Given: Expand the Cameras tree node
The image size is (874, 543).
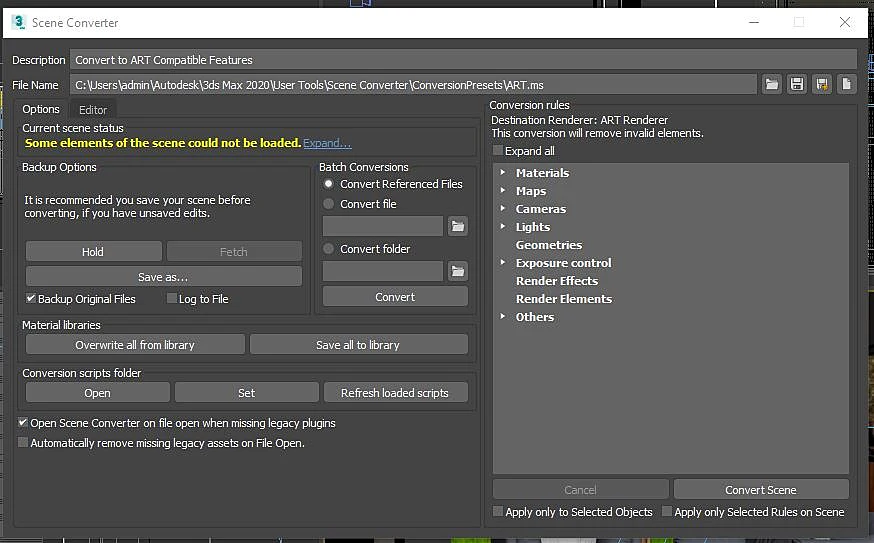Looking at the screenshot, I should [x=503, y=208].
